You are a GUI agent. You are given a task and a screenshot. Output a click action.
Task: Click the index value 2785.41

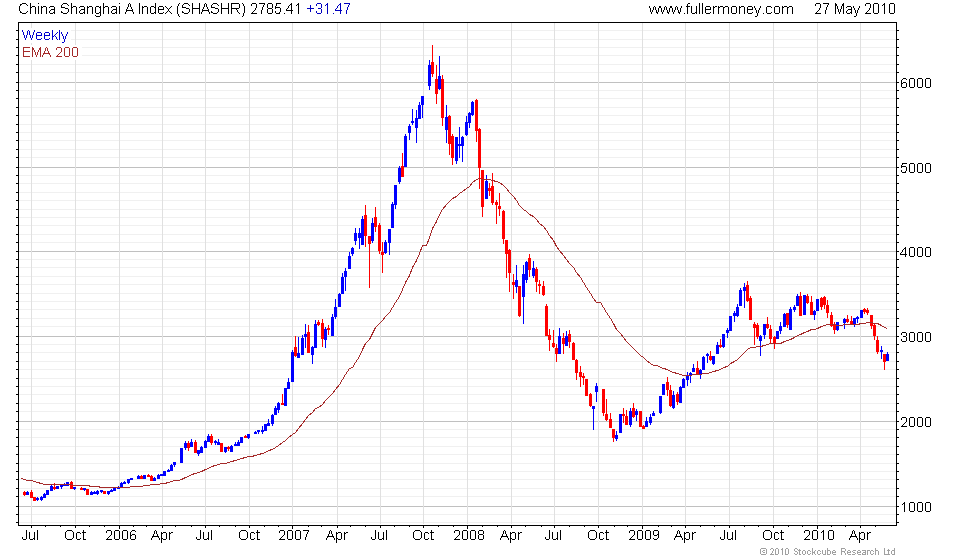coord(276,9)
